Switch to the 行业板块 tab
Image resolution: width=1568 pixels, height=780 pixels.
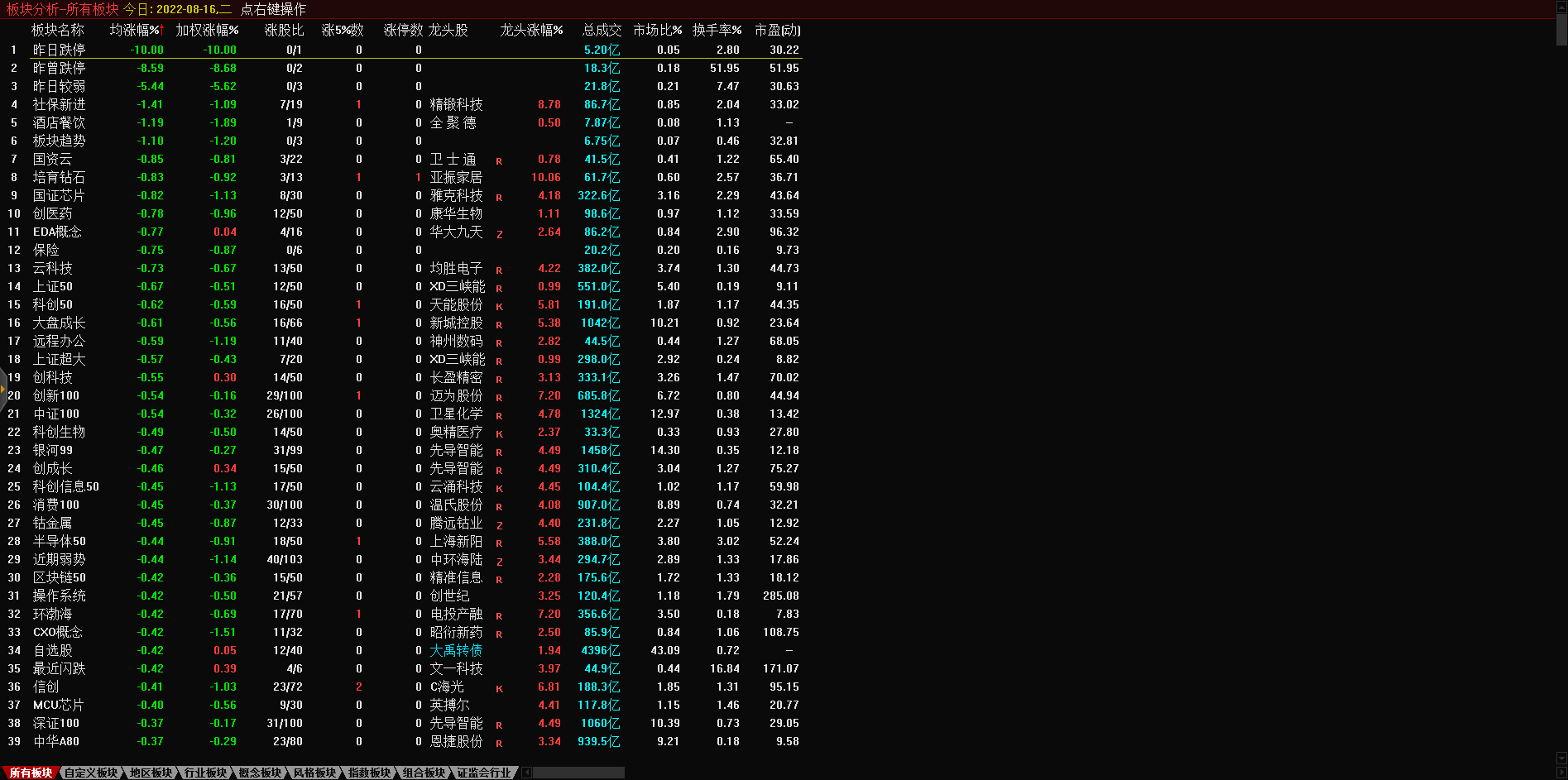[205, 773]
